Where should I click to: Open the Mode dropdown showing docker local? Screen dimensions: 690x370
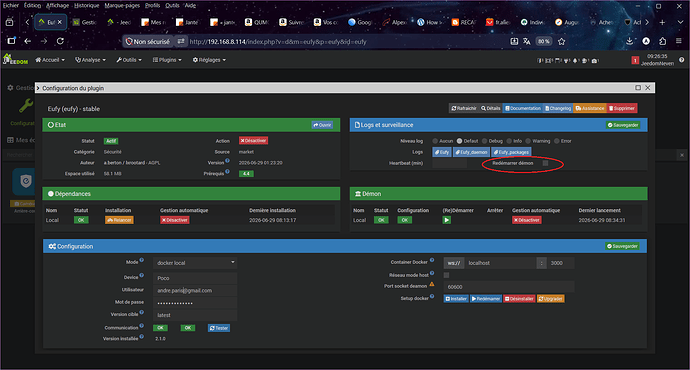pyautogui.click(x=195, y=263)
